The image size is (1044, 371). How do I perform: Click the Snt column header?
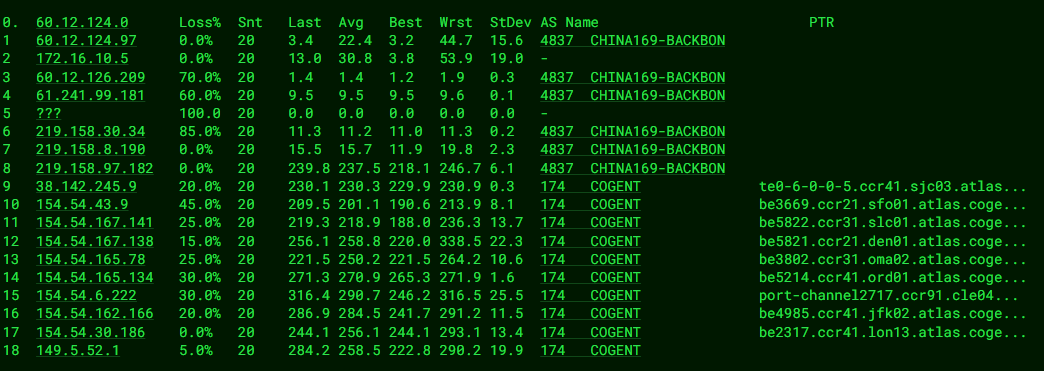click(x=250, y=23)
